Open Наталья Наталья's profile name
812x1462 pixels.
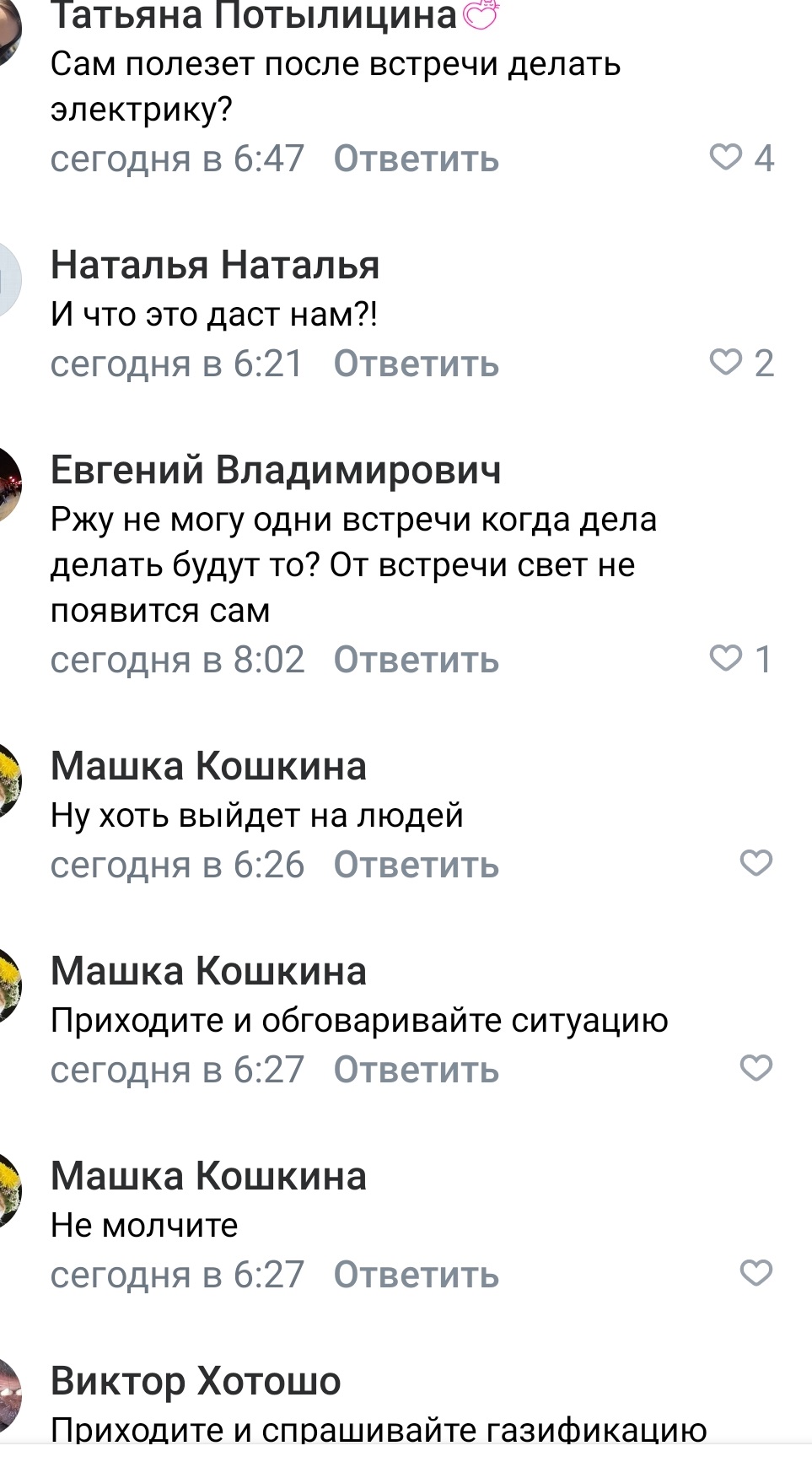[x=215, y=265]
